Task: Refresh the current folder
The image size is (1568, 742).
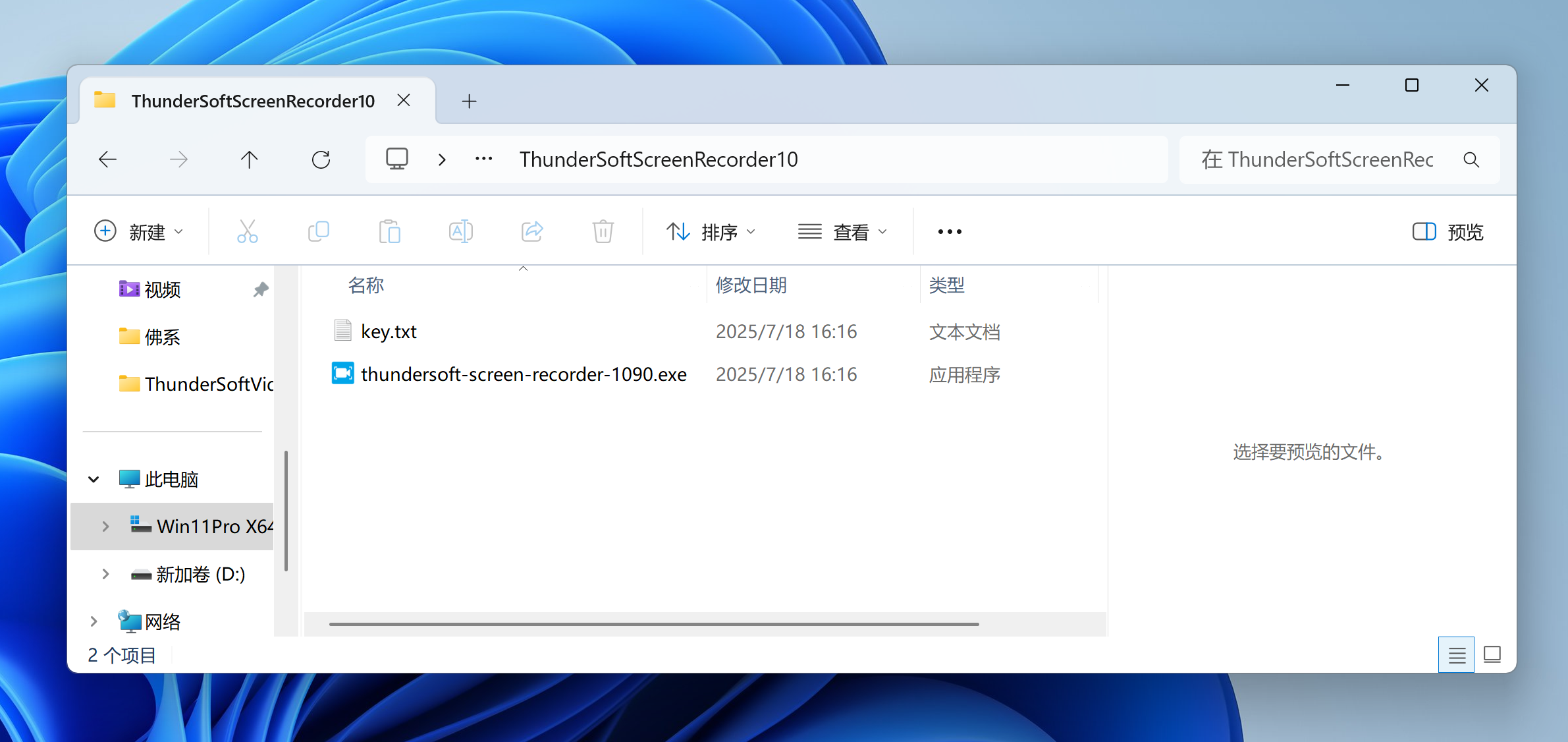Action: coord(321,159)
